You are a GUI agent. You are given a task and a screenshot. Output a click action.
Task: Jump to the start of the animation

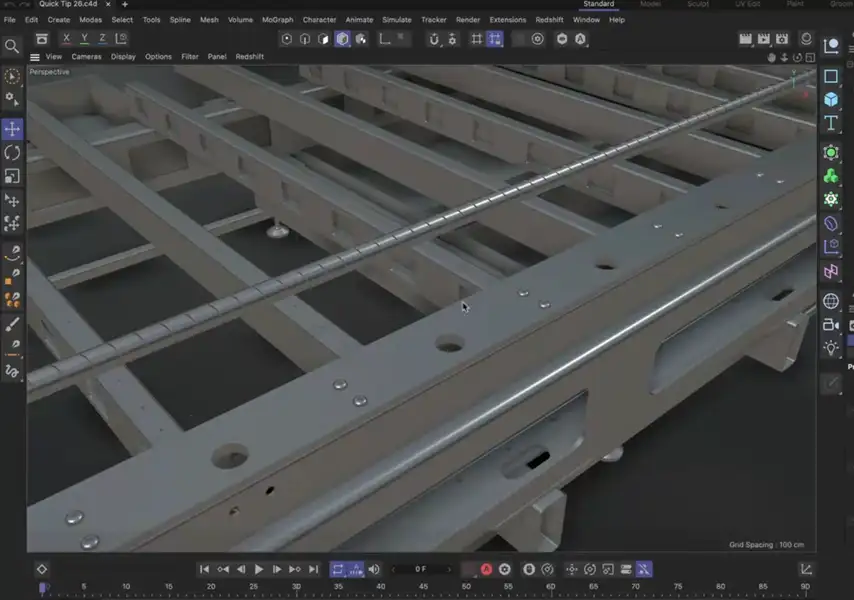204,569
